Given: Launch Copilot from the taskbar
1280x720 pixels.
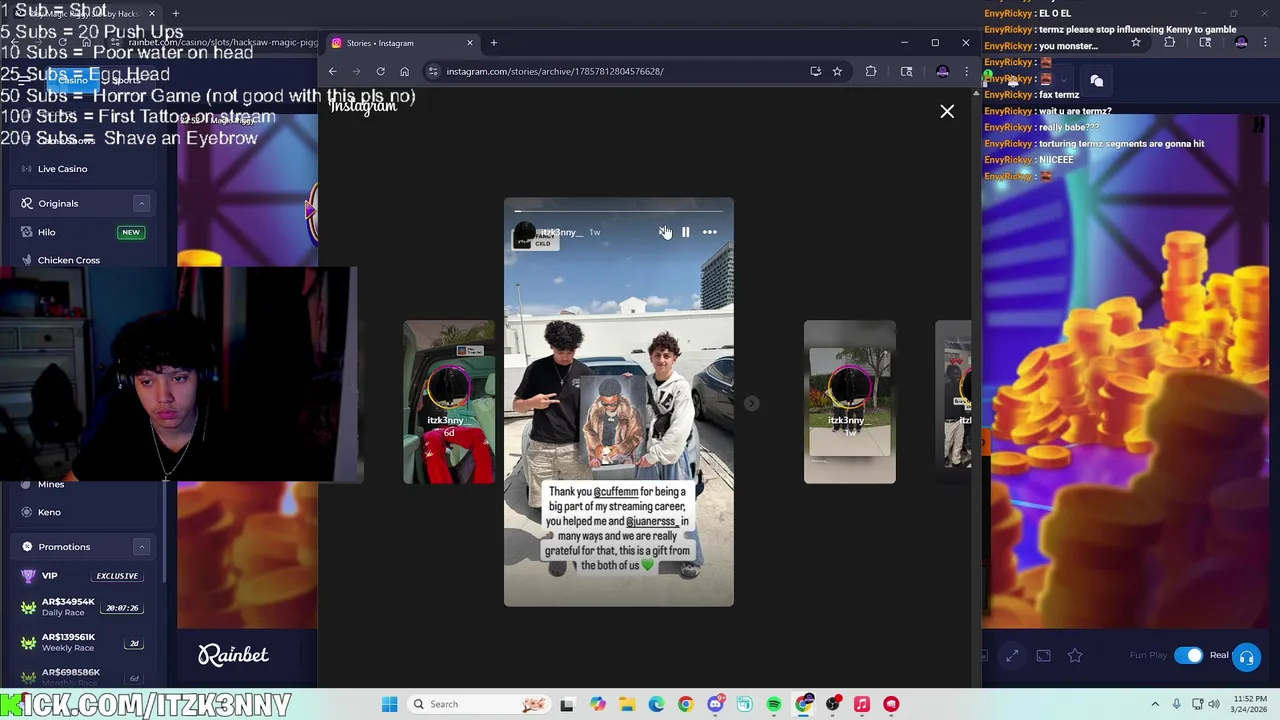Looking at the screenshot, I should [x=597, y=704].
